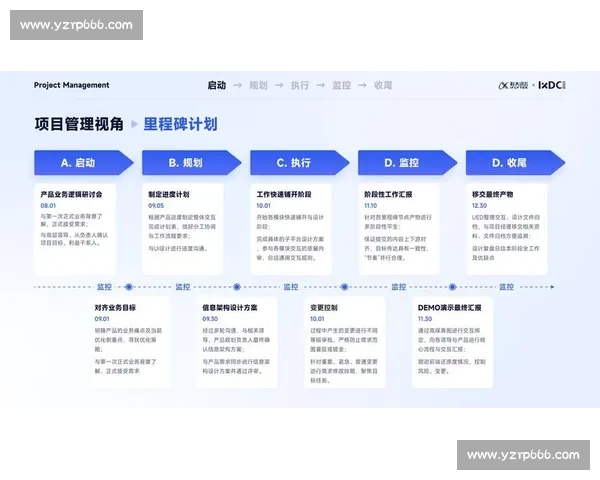Select the blue C. 执行 arrow banner
This screenshot has width=600, height=480.
tap(297, 162)
